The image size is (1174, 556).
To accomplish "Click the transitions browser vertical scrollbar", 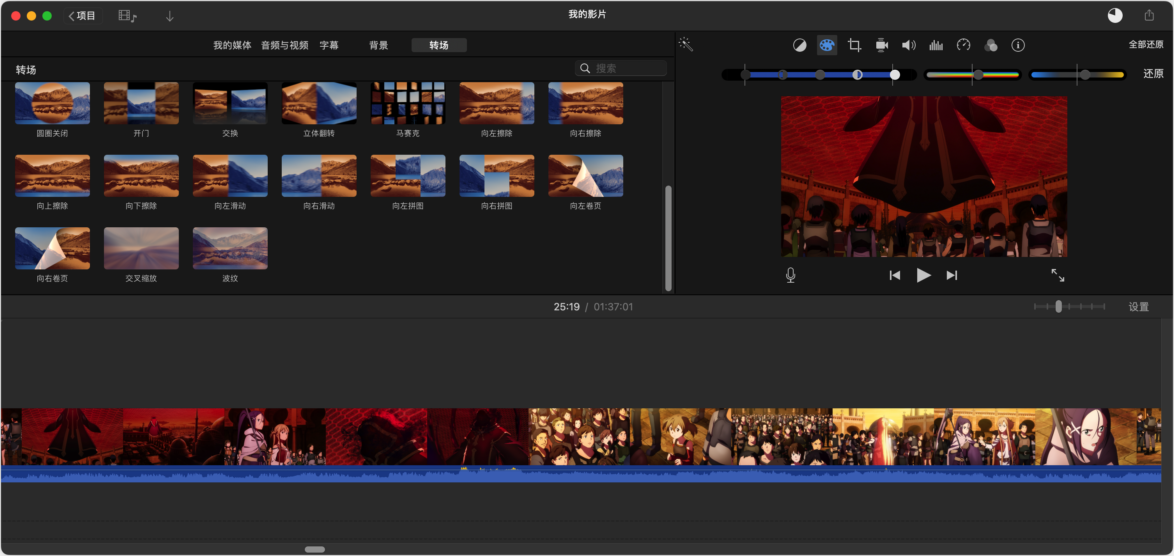I will pos(668,238).
